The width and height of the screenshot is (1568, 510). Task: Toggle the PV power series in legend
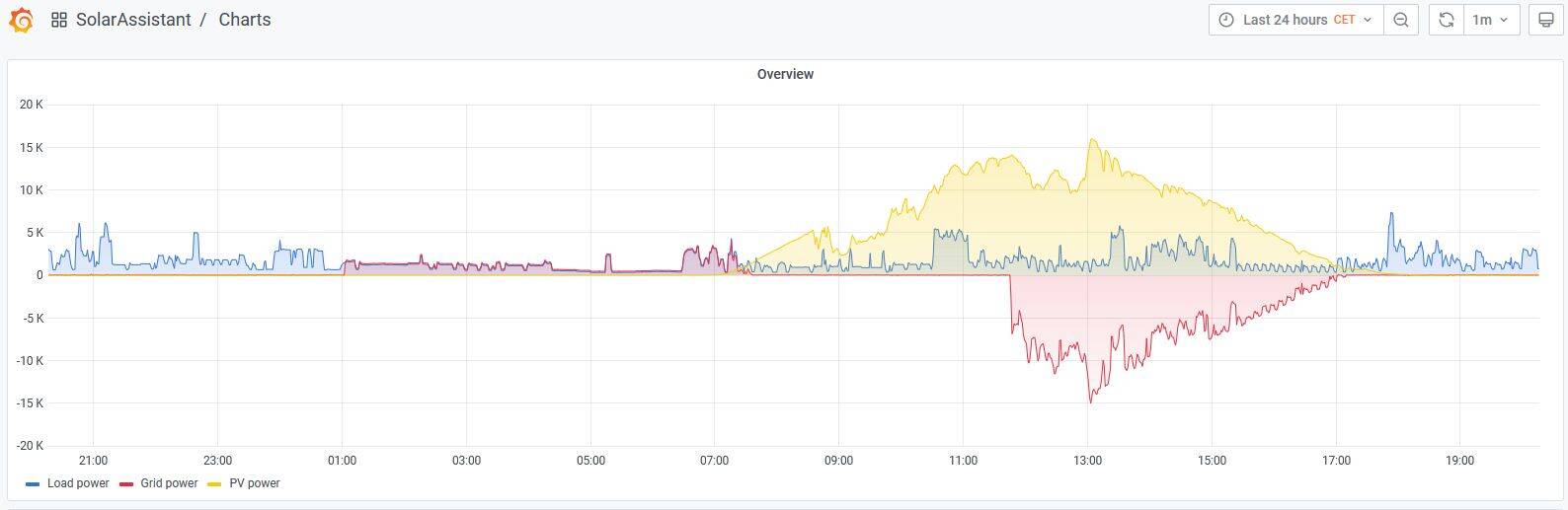tap(255, 483)
